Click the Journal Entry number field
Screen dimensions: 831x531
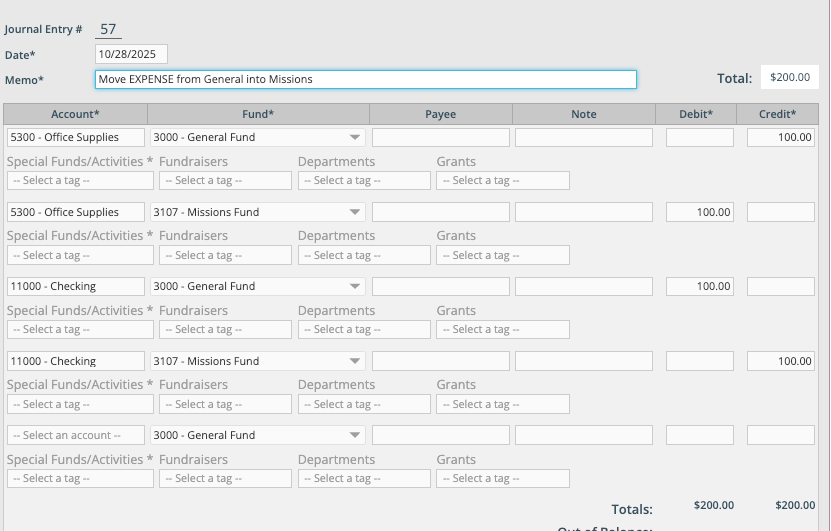pos(109,29)
